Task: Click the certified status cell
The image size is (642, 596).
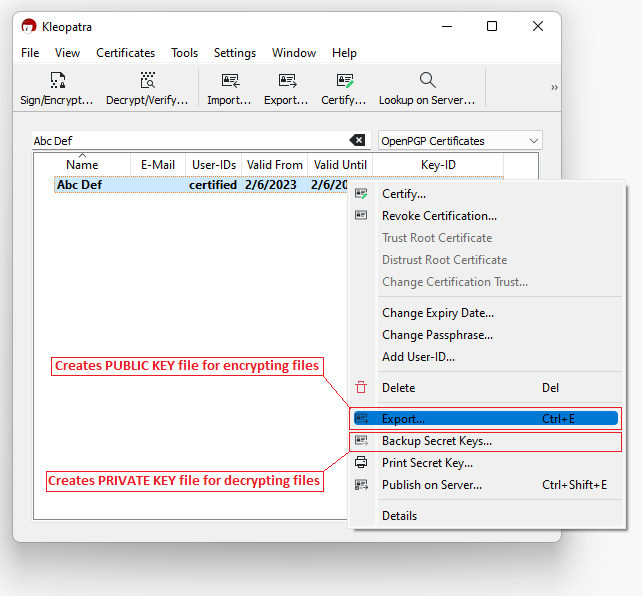Action: click(x=213, y=185)
